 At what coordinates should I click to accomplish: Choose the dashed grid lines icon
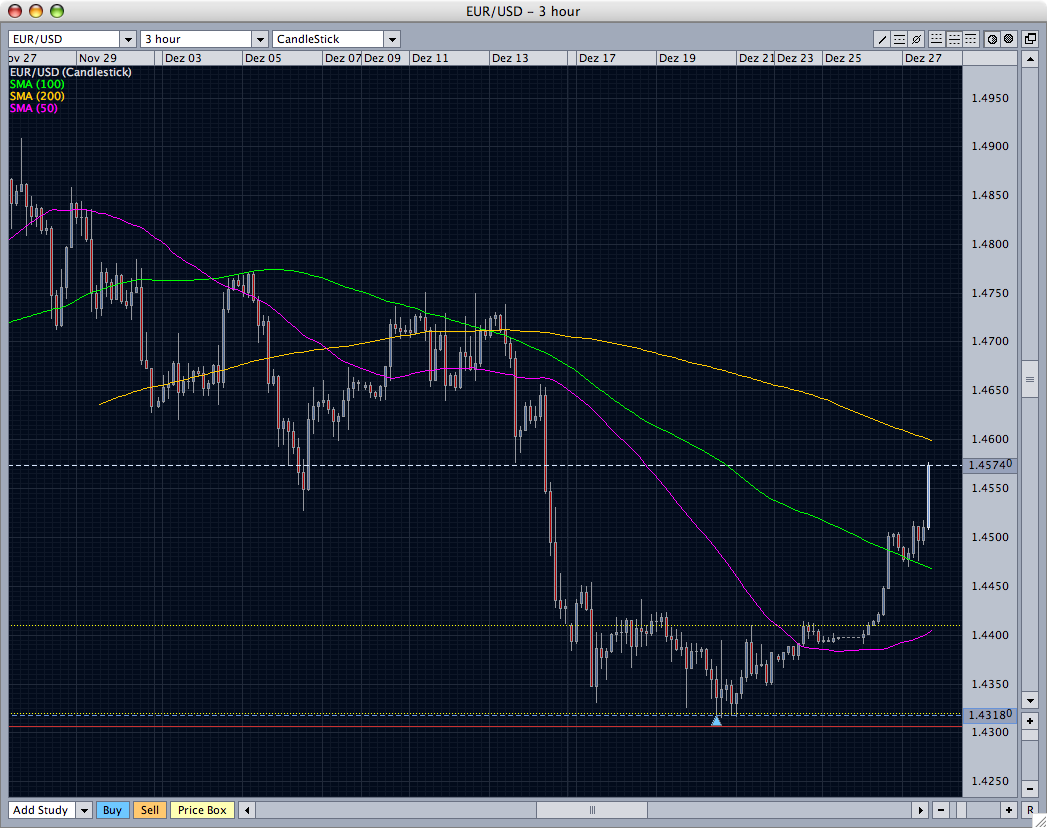pos(953,38)
